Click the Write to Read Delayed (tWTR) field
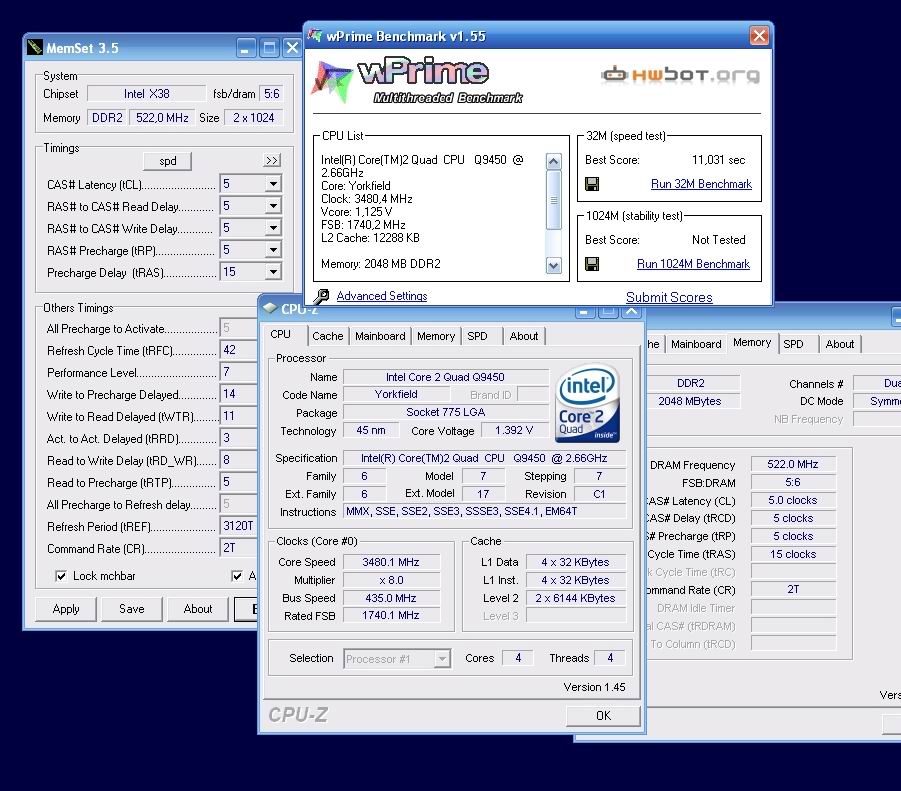The image size is (901, 791). click(238, 416)
